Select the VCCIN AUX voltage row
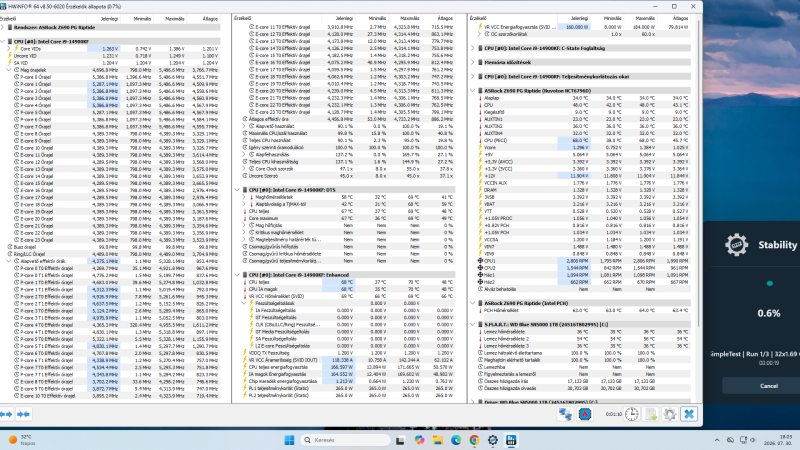 [x=581, y=183]
